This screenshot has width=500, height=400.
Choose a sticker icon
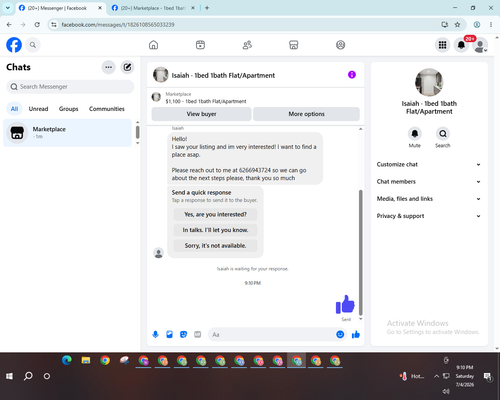[x=183, y=334]
